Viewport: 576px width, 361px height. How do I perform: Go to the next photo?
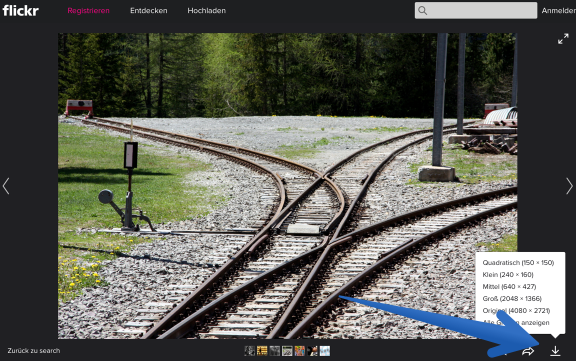tap(569, 186)
